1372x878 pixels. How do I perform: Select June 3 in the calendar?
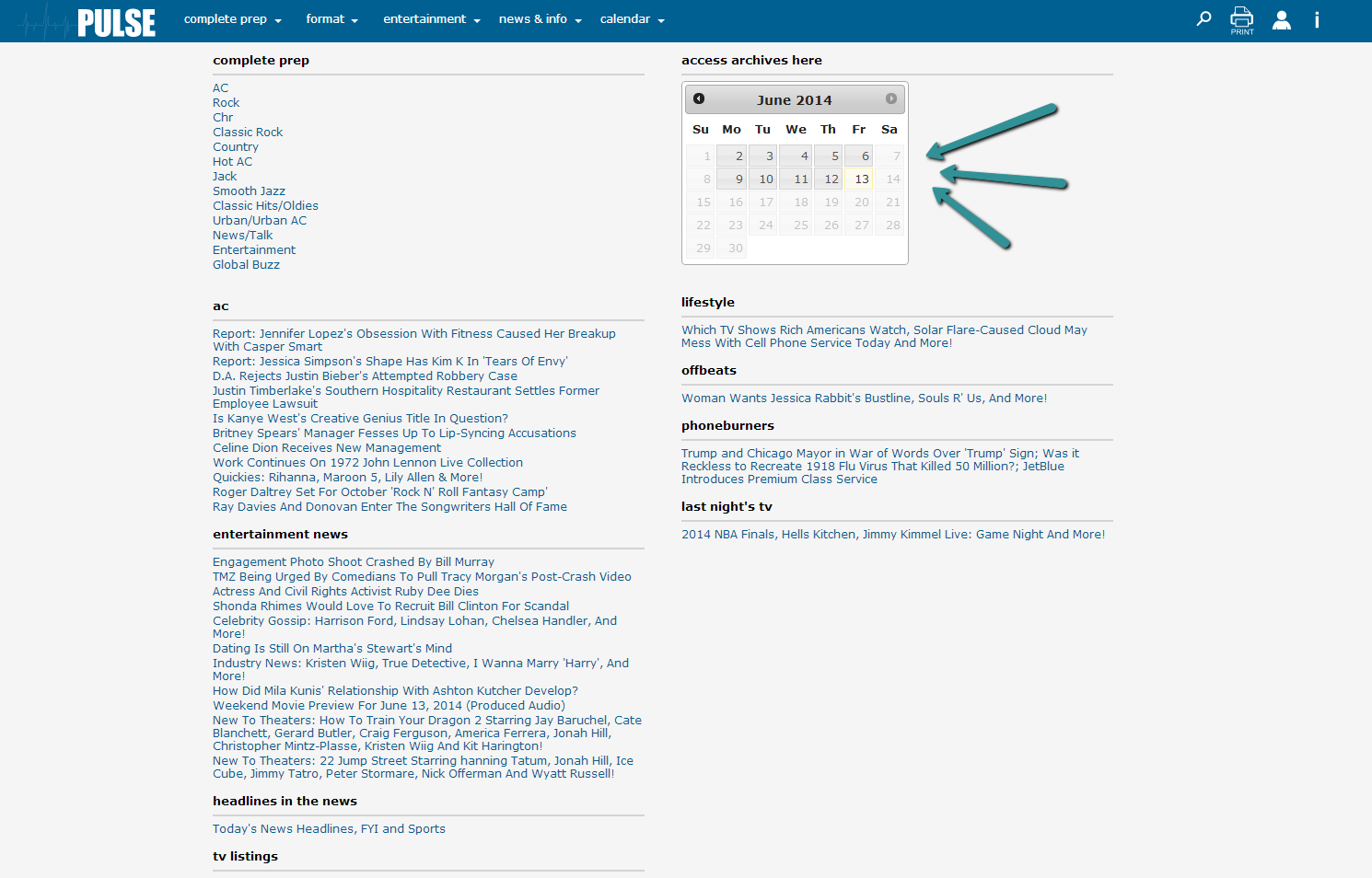(762, 156)
